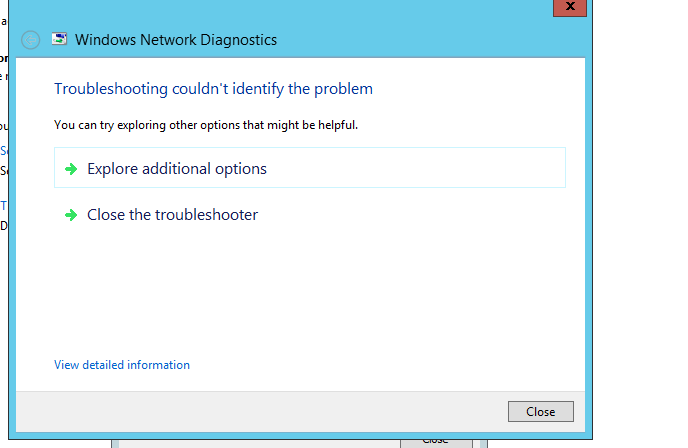Click the Windows Network Diagnostics title icon
Image resolution: width=688 pixels, height=448 pixels.
pos(59,39)
